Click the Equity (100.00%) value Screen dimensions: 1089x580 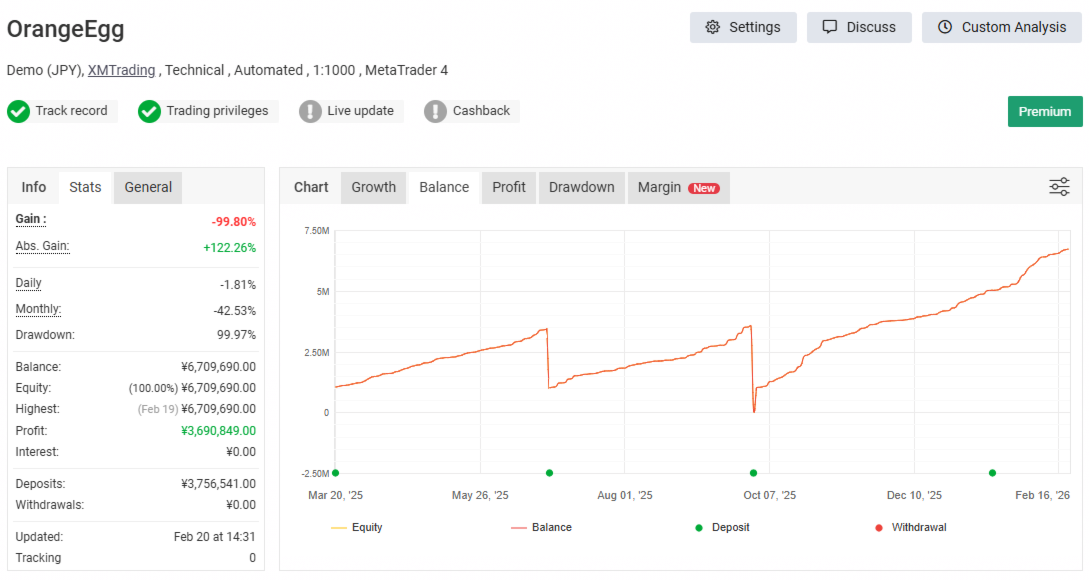point(192,388)
